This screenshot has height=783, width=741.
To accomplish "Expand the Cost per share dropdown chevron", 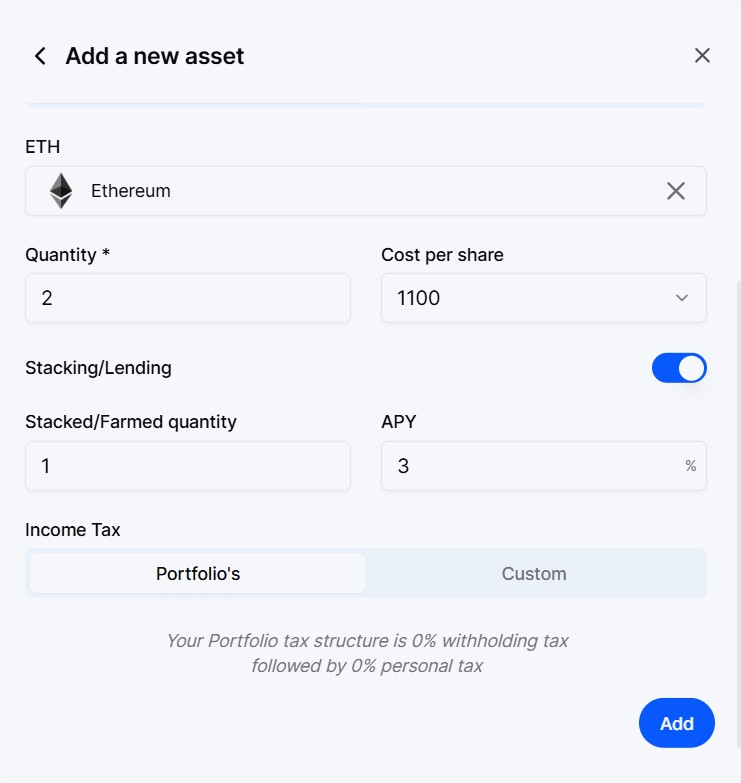I will pos(682,298).
